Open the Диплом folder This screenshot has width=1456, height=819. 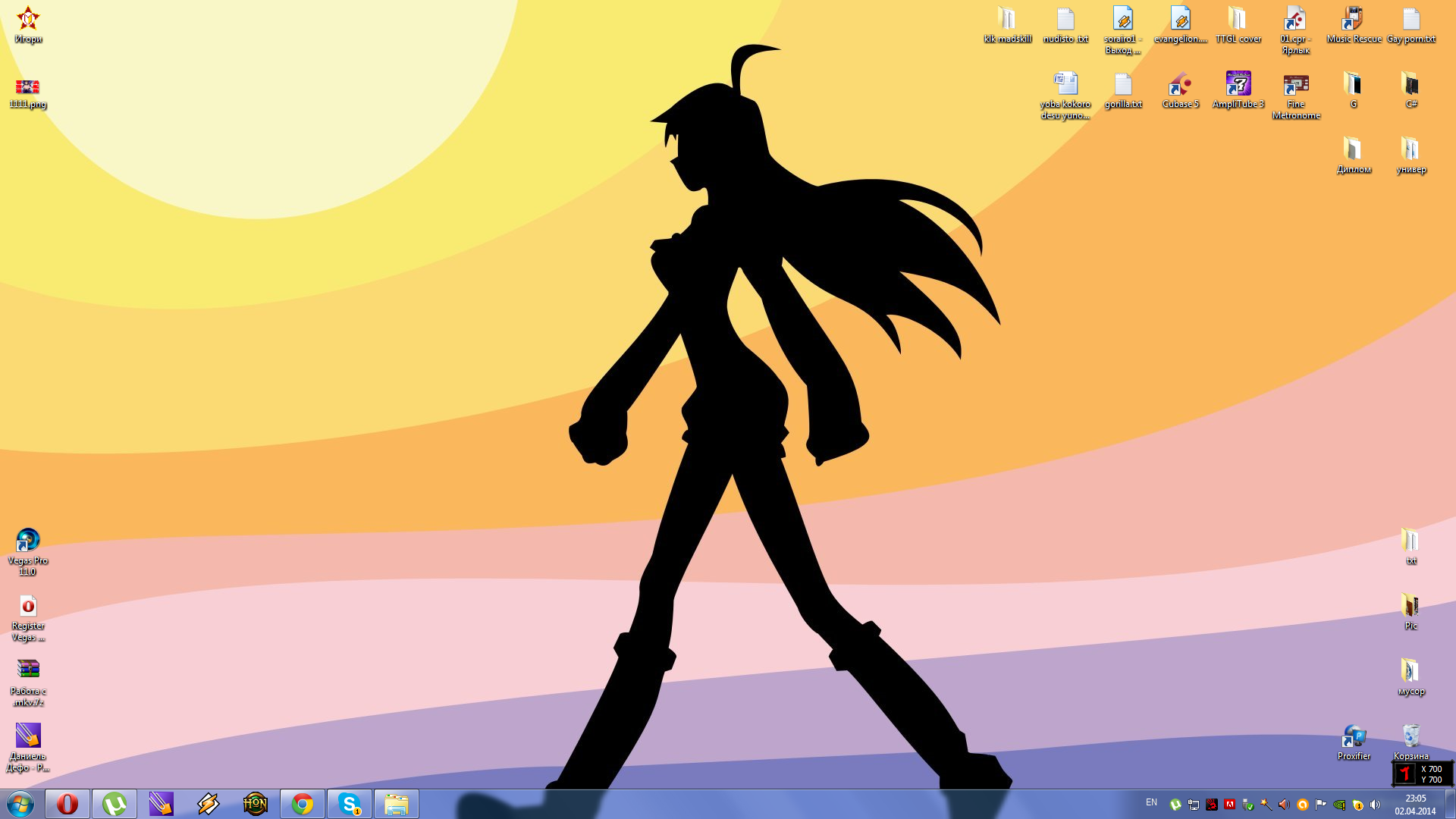tap(1354, 155)
